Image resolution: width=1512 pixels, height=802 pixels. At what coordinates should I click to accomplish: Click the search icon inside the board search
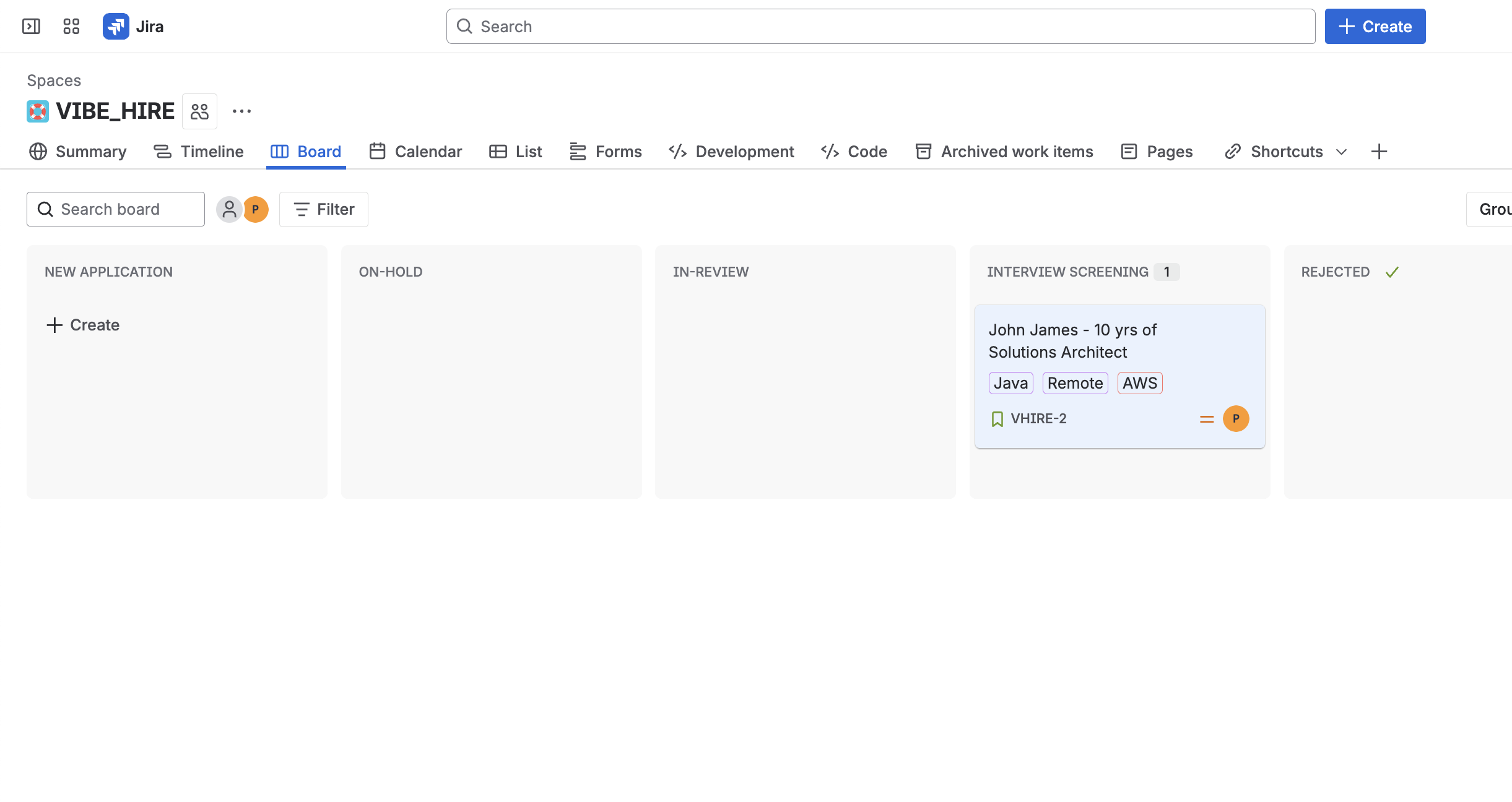[x=45, y=209]
